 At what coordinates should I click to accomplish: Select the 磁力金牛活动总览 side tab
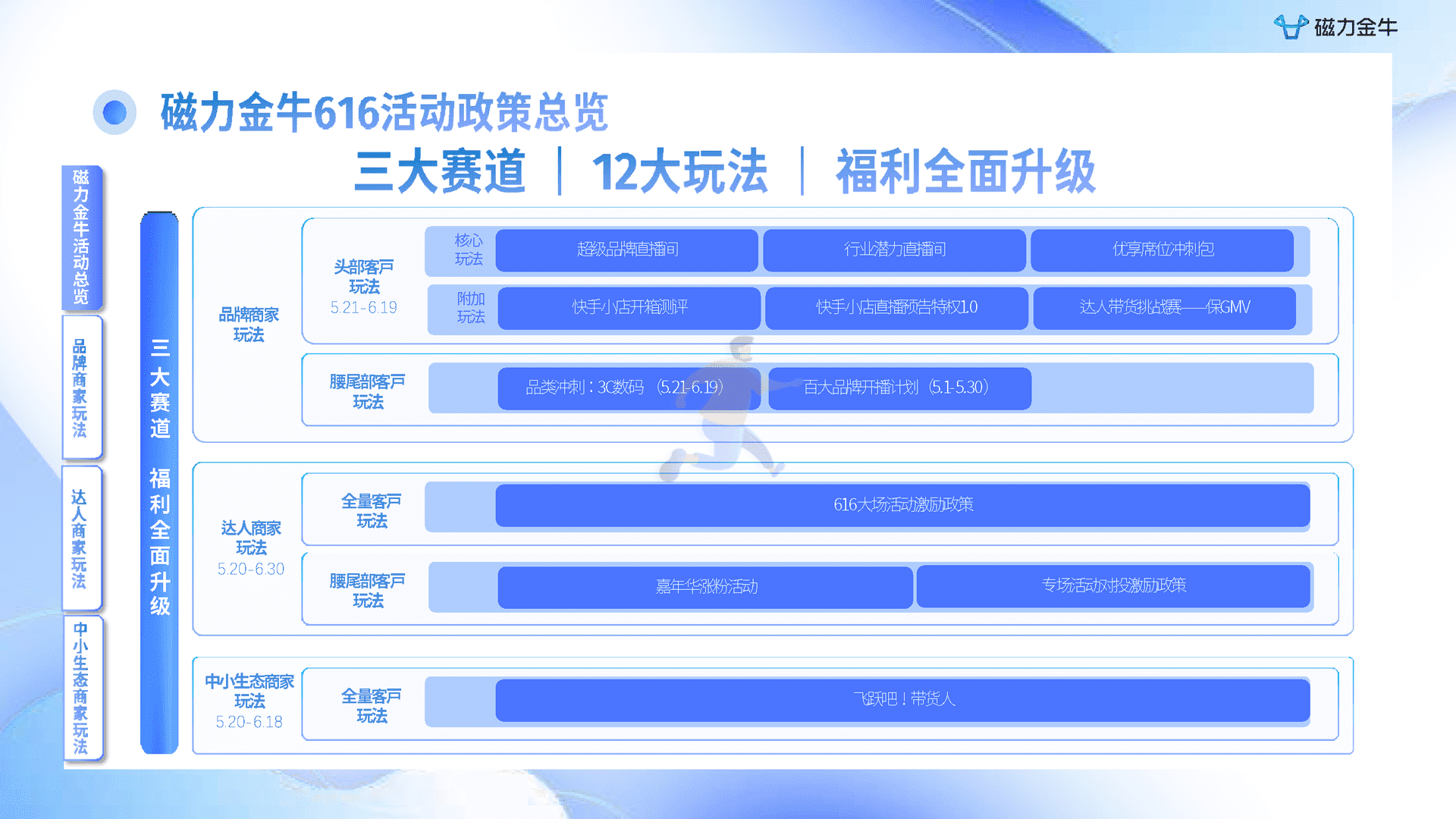pyautogui.click(x=81, y=237)
